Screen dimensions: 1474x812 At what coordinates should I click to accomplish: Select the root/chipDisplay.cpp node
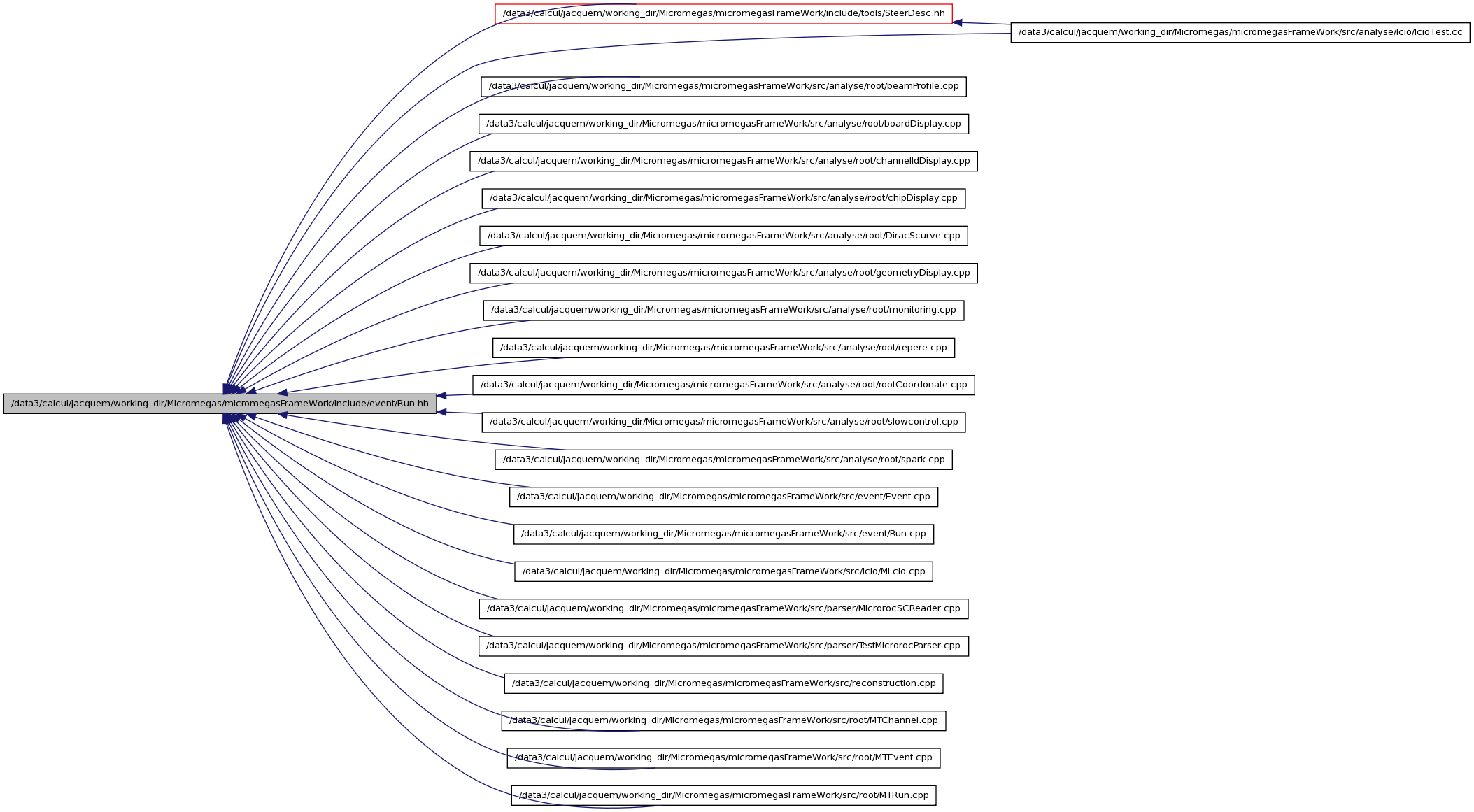click(x=723, y=198)
